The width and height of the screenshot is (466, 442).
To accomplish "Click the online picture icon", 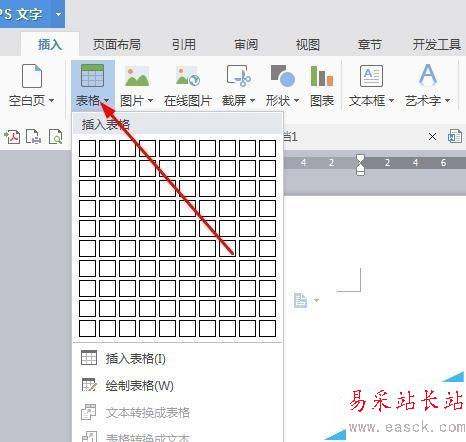I will pos(188,76).
